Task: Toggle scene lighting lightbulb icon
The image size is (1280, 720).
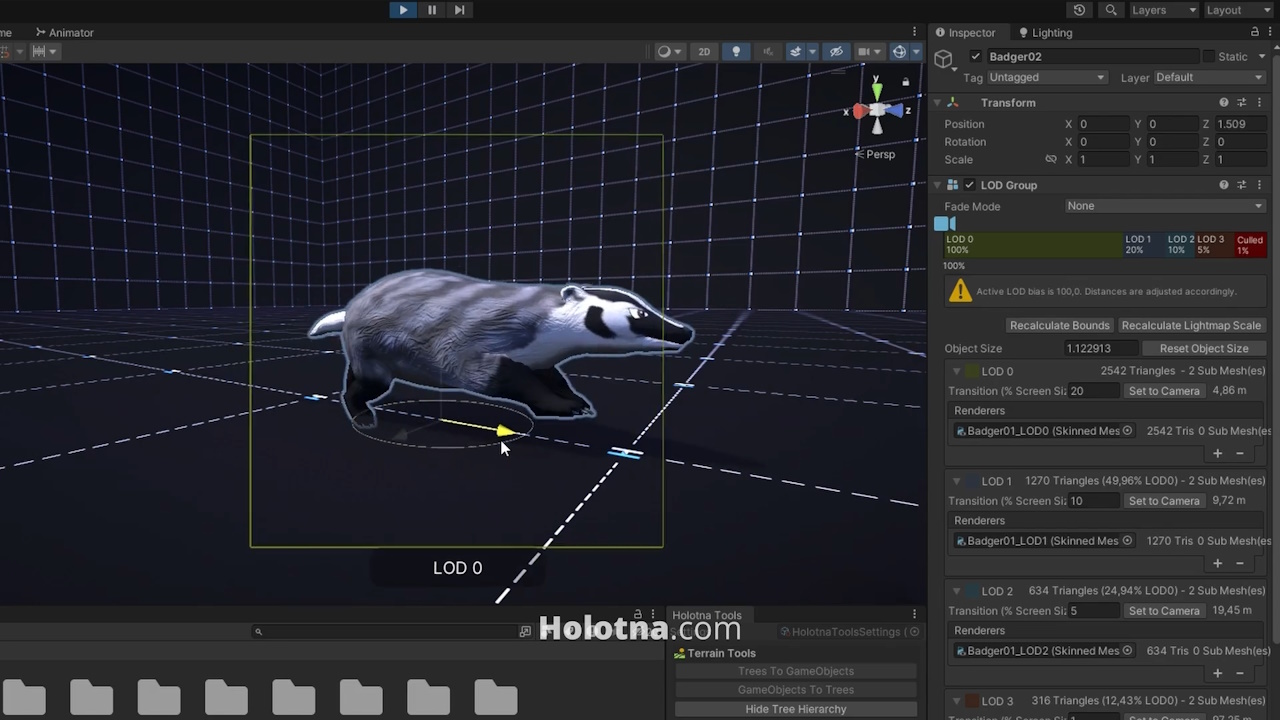Action: point(737,52)
